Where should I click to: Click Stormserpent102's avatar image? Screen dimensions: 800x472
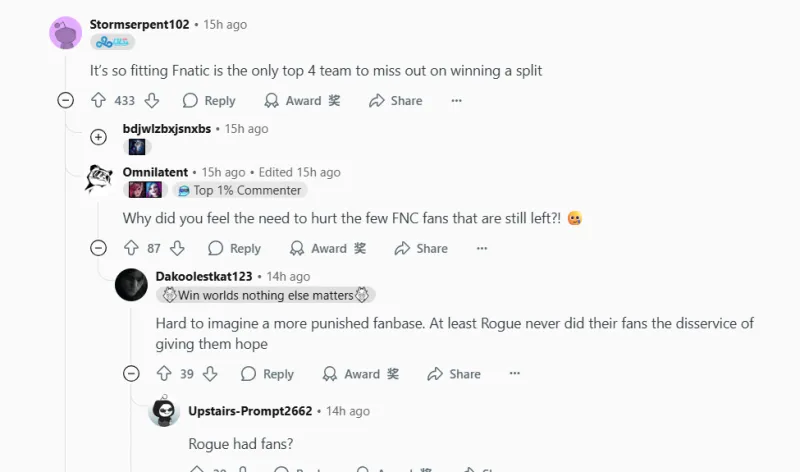(x=66, y=32)
